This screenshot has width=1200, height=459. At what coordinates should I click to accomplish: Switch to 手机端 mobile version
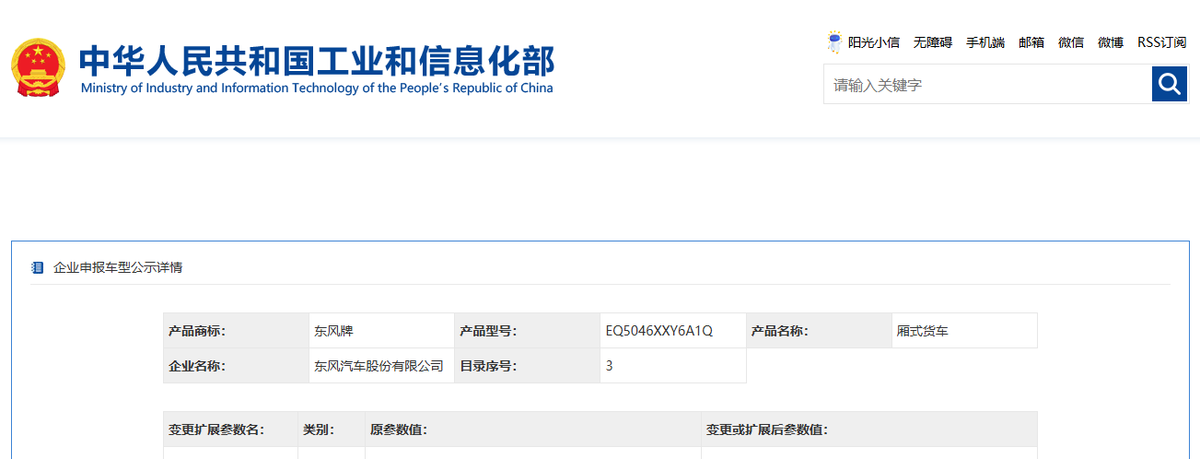[x=985, y=43]
